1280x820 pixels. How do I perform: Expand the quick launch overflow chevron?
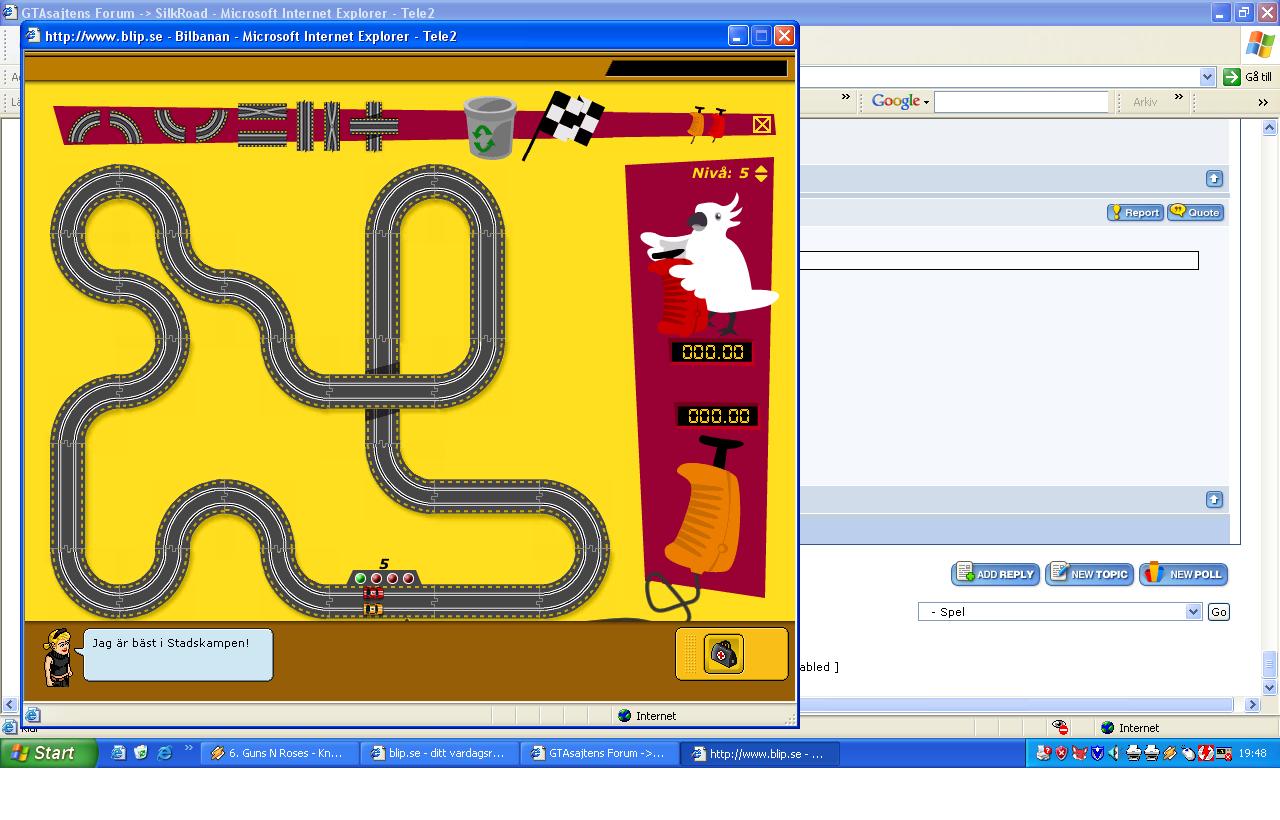187,749
